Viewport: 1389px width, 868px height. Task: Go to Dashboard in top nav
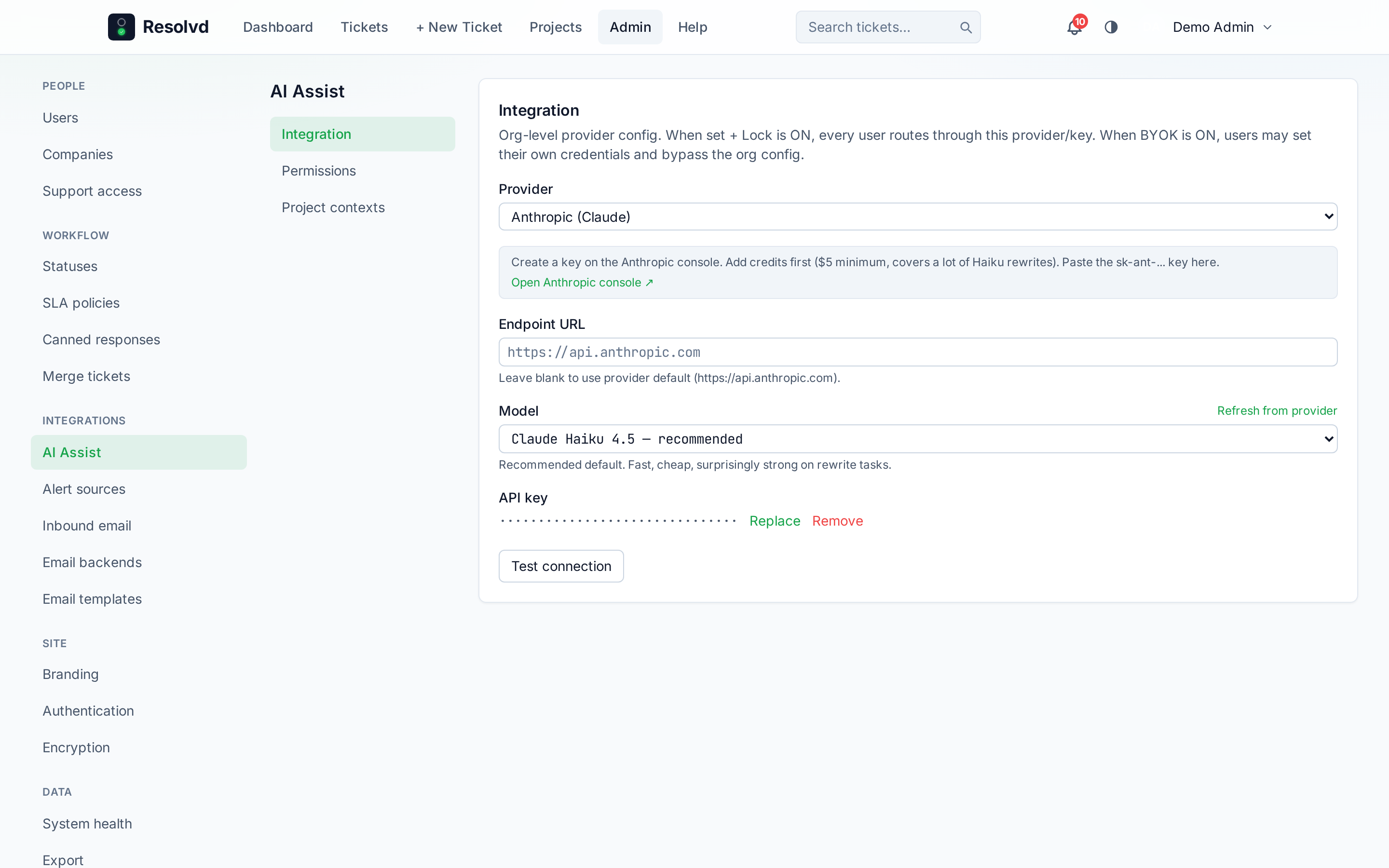[x=278, y=27]
